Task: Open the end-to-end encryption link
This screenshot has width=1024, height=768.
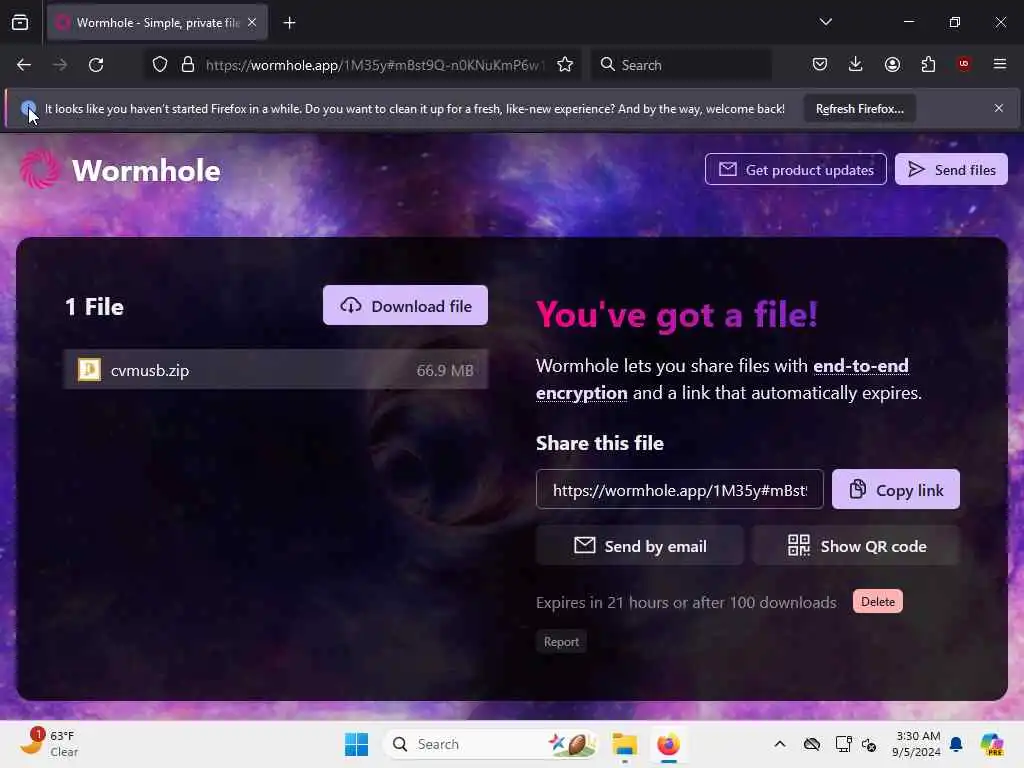Action: [722, 379]
